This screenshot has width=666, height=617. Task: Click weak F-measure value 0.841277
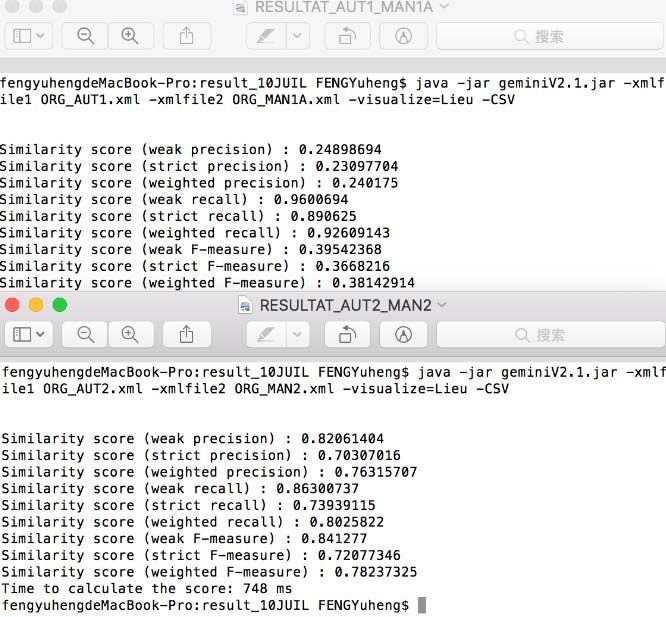click(x=334, y=538)
